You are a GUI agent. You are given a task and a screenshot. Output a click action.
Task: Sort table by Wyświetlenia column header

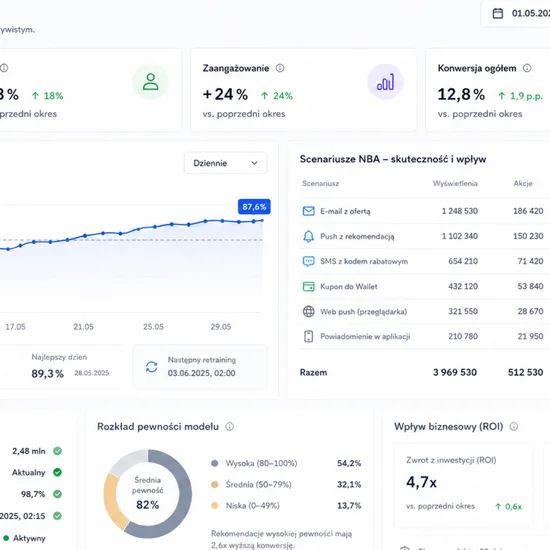tap(455, 183)
